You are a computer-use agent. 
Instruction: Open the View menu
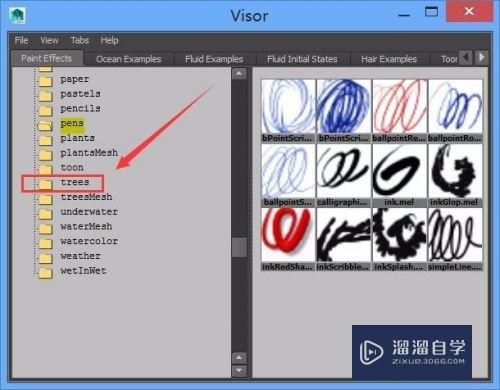(49, 40)
